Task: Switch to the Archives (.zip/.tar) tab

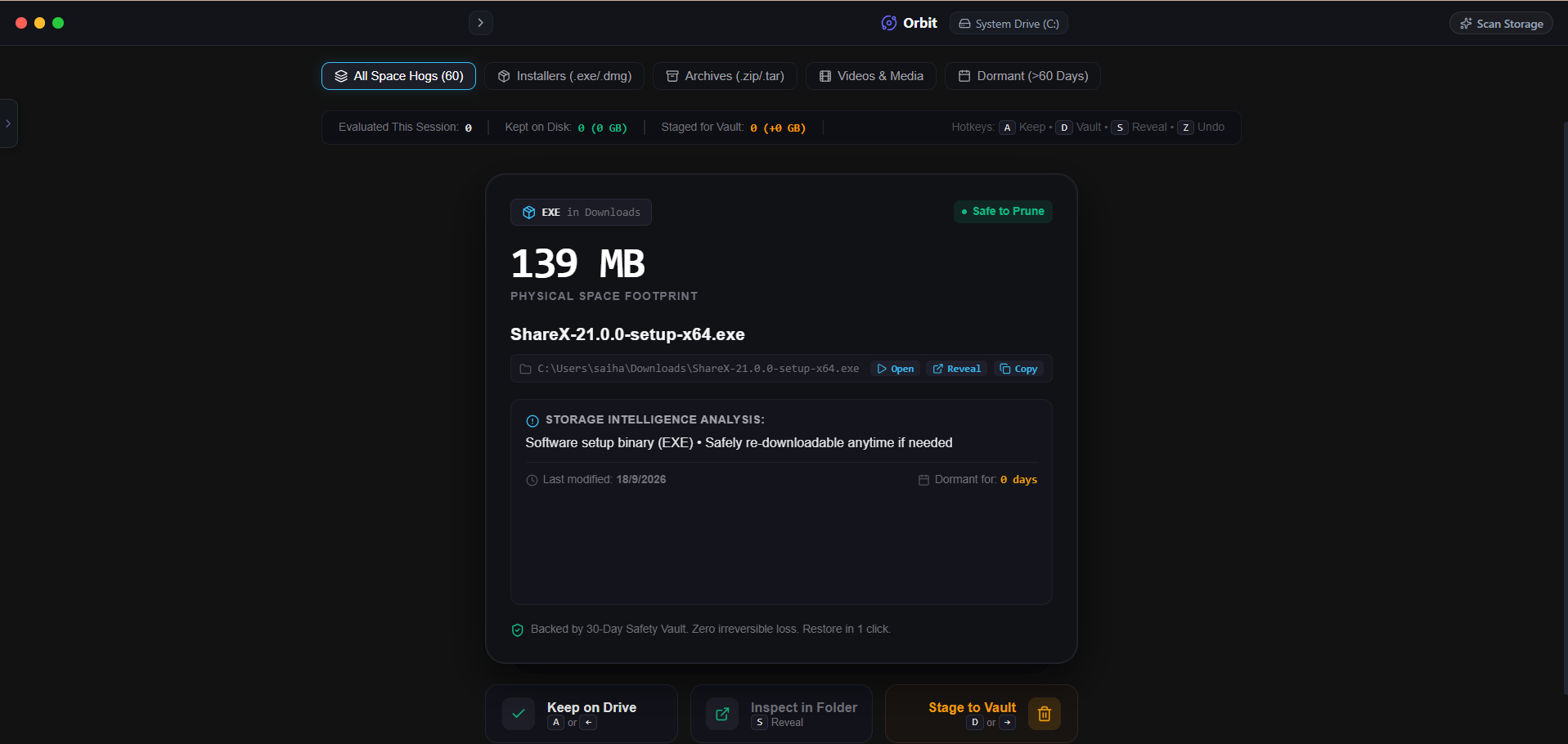Action: click(725, 76)
